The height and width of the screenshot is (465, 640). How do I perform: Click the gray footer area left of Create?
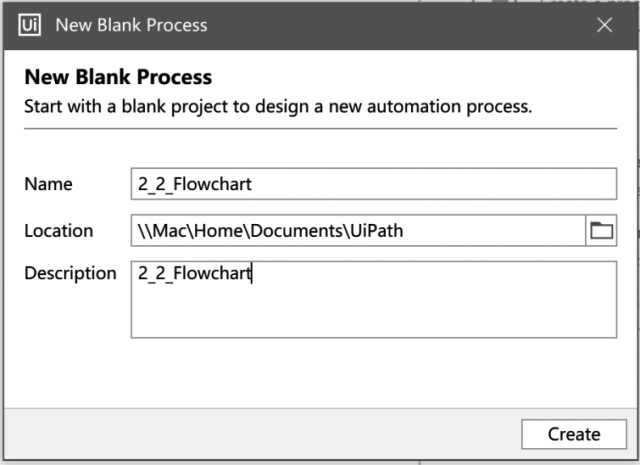click(x=261, y=434)
